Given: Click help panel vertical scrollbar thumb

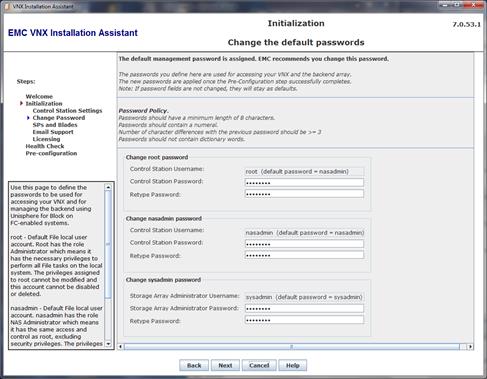Looking at the screenshot, I should (108, 244).
